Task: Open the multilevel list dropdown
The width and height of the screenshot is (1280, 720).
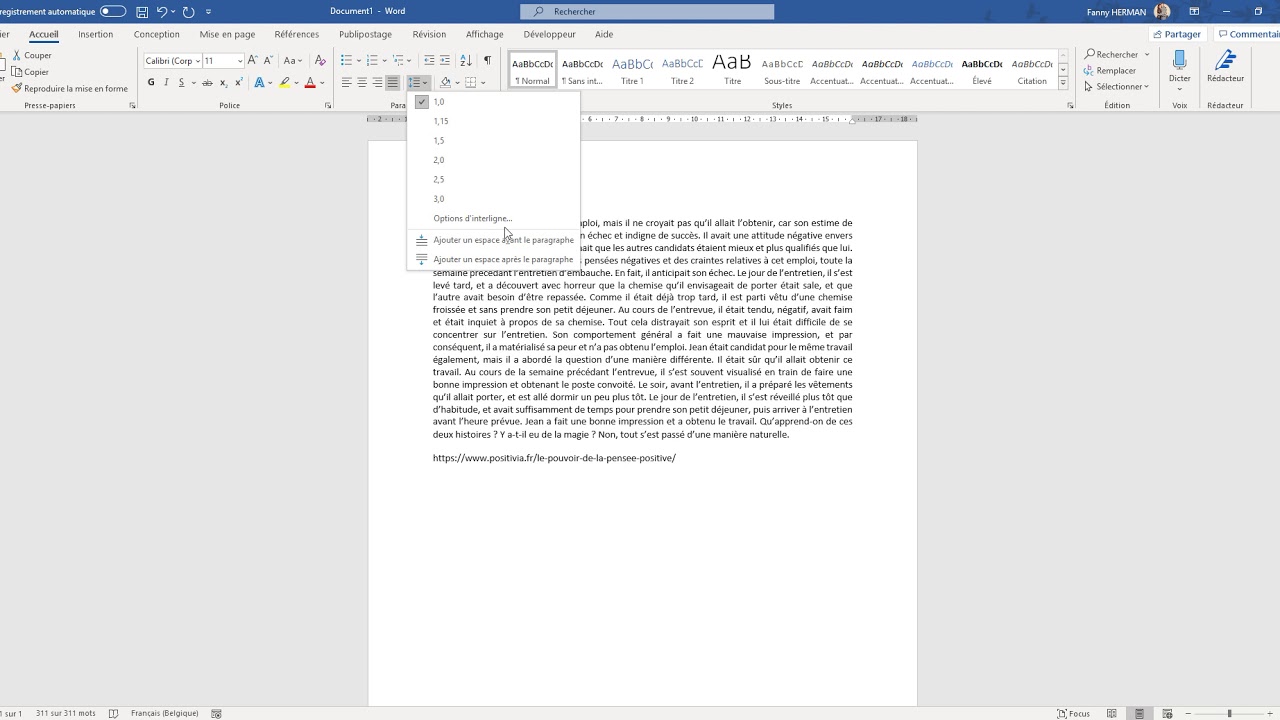Action: (410, 61)
